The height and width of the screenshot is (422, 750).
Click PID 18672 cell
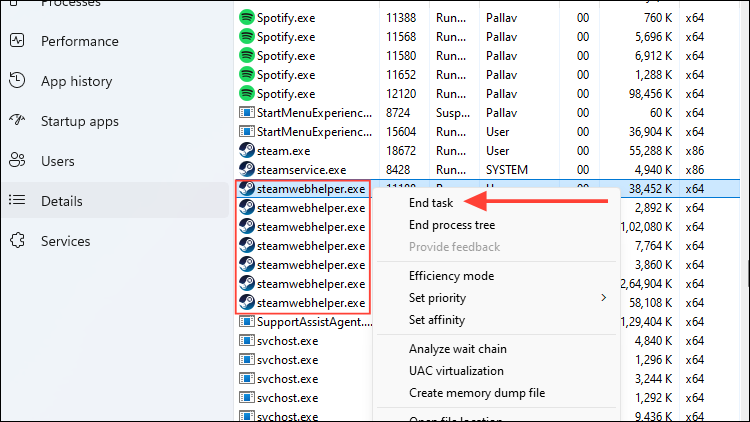(x=401, y=151)
